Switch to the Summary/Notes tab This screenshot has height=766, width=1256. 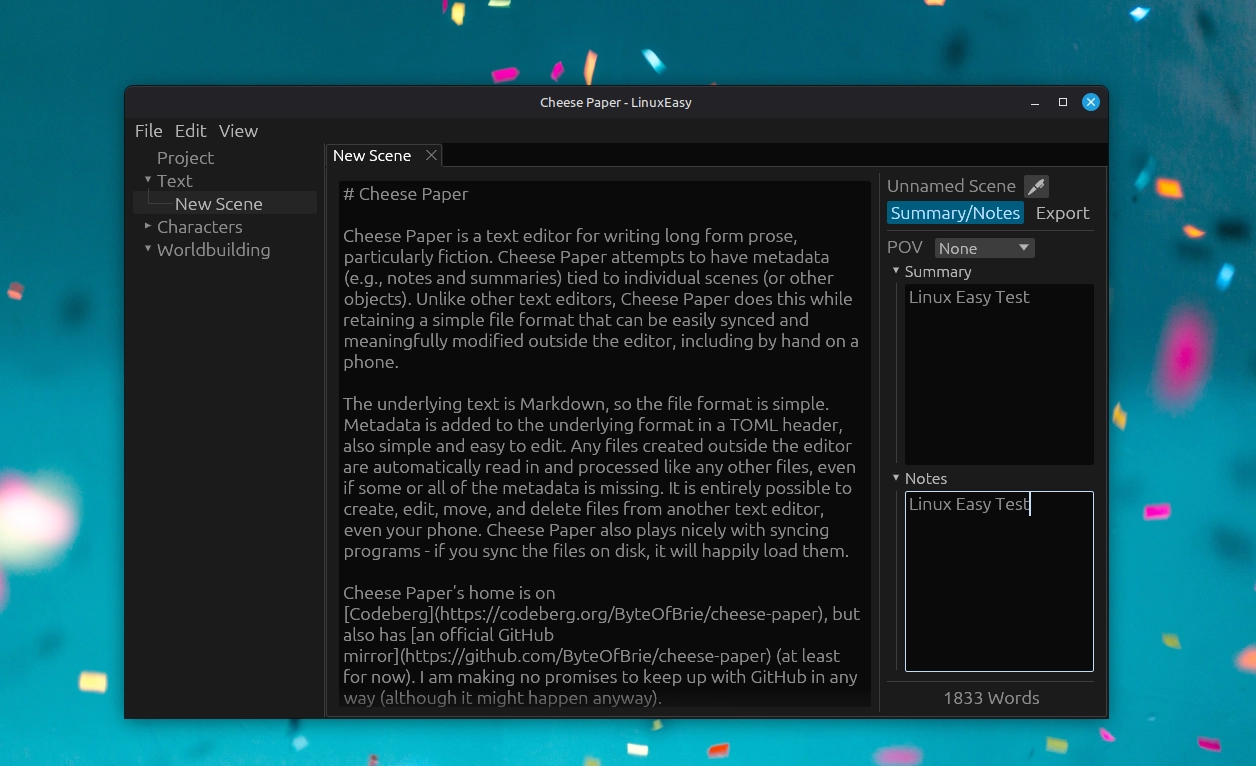[955, 213]
